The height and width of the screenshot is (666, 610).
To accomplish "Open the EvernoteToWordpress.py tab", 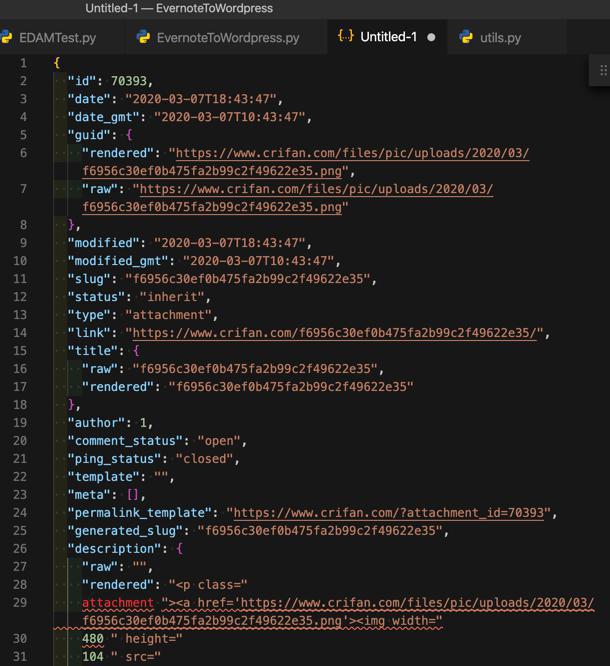I will pos(226,37).
